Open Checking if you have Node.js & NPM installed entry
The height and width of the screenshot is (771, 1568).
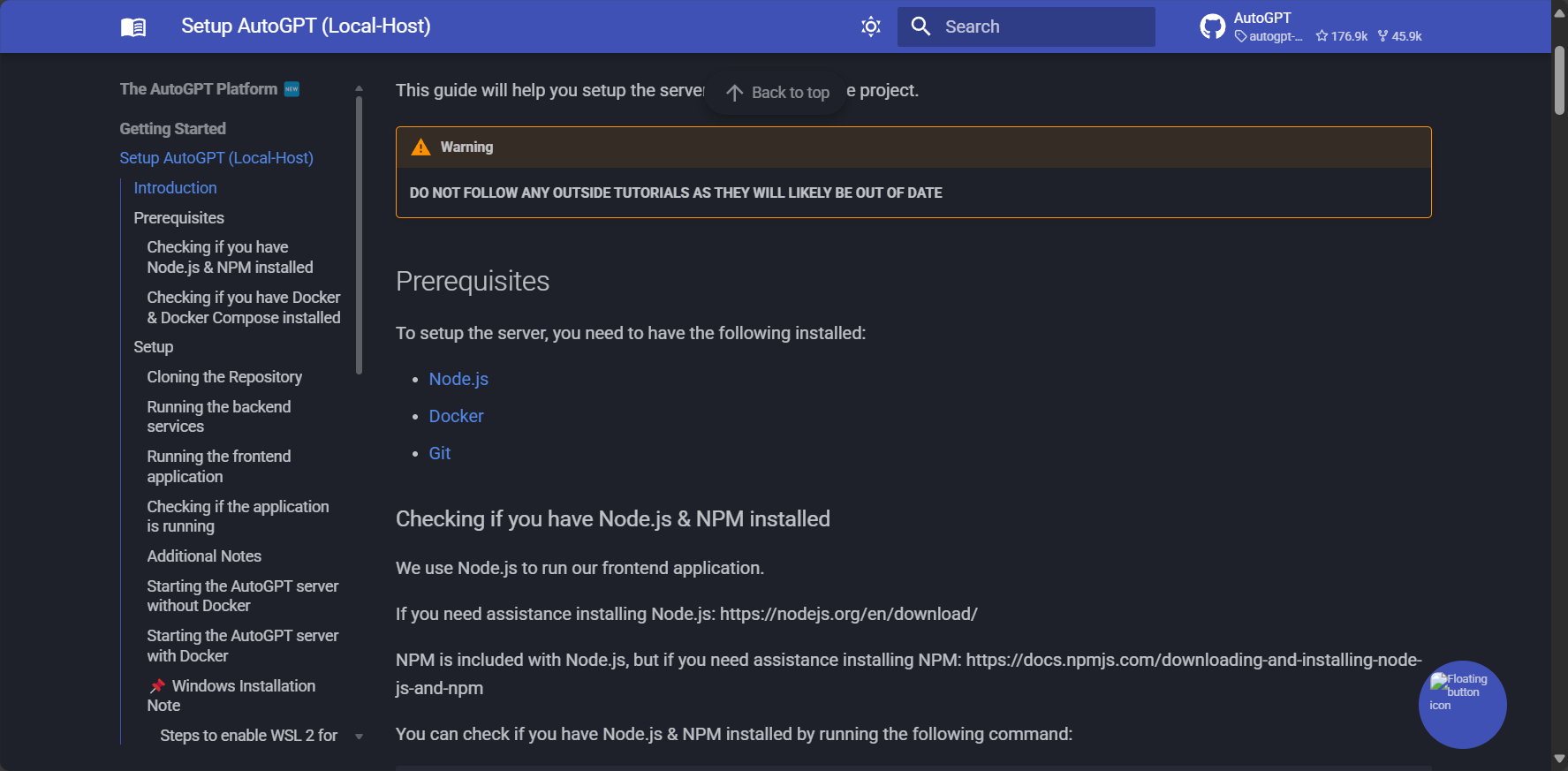click(230, 257)
